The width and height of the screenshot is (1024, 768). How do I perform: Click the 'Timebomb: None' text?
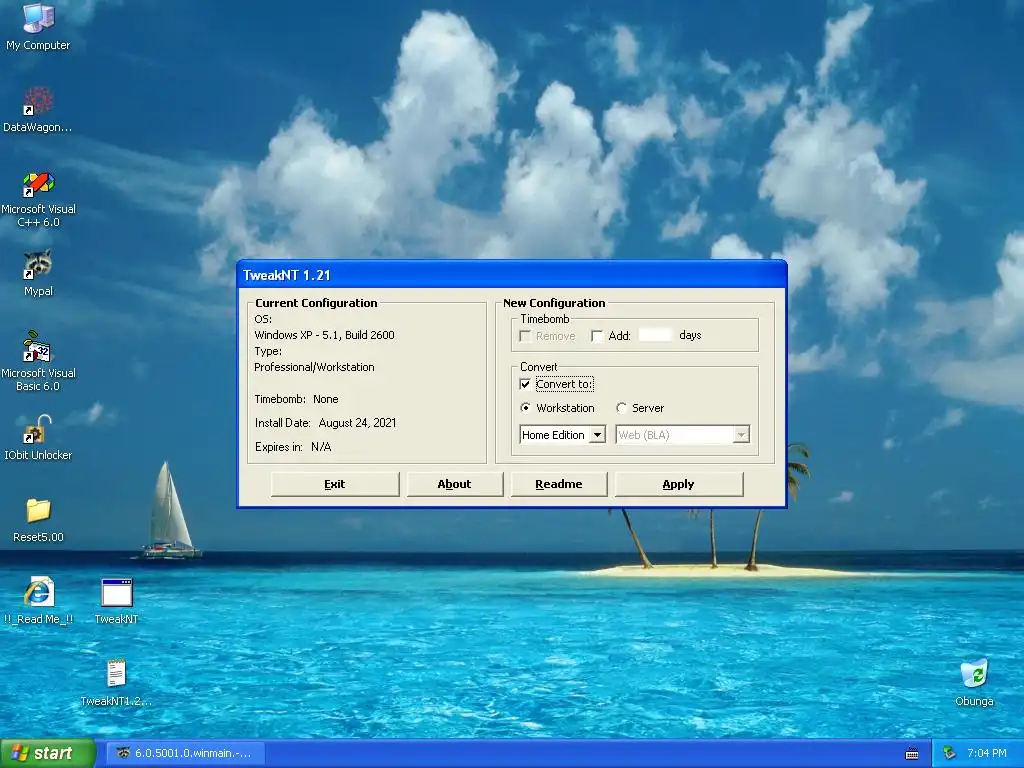[296, 399]
